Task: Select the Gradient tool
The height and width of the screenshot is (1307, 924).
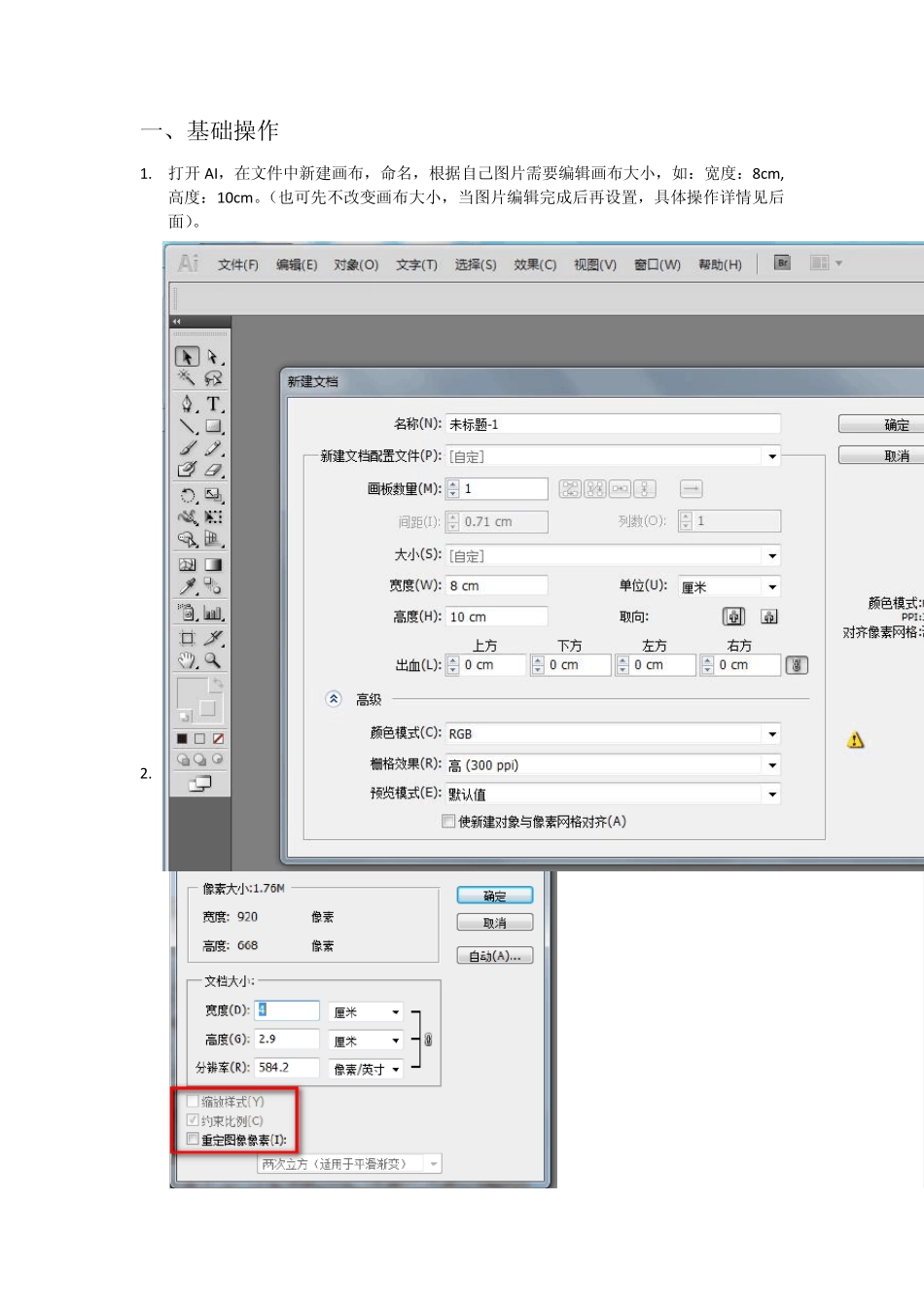Action: tap(213, 564)
